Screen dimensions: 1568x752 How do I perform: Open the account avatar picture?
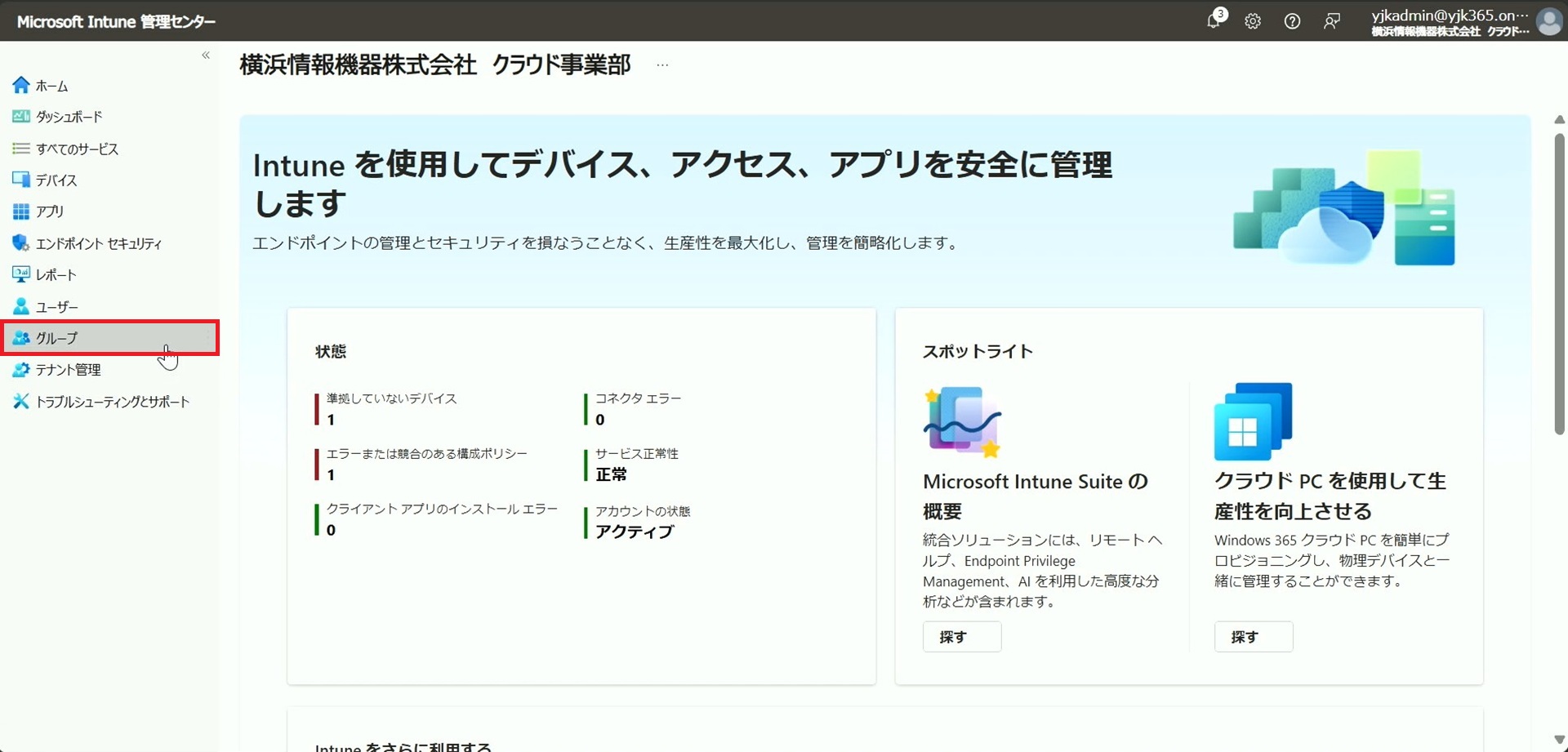point(1549,21)
